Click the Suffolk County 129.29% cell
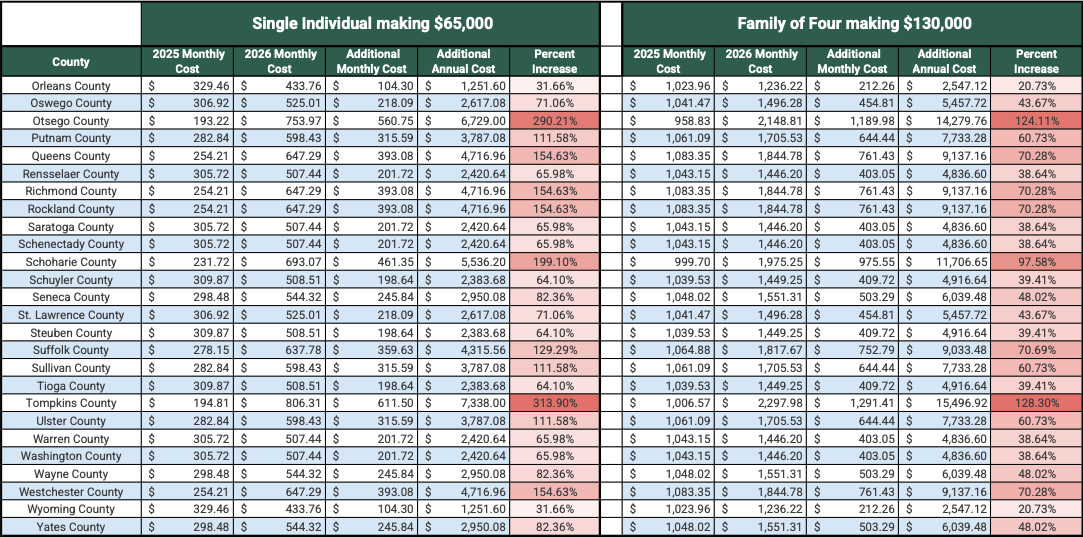The image size is (1083, 537). pyautogui.click(x=555, y=350)
